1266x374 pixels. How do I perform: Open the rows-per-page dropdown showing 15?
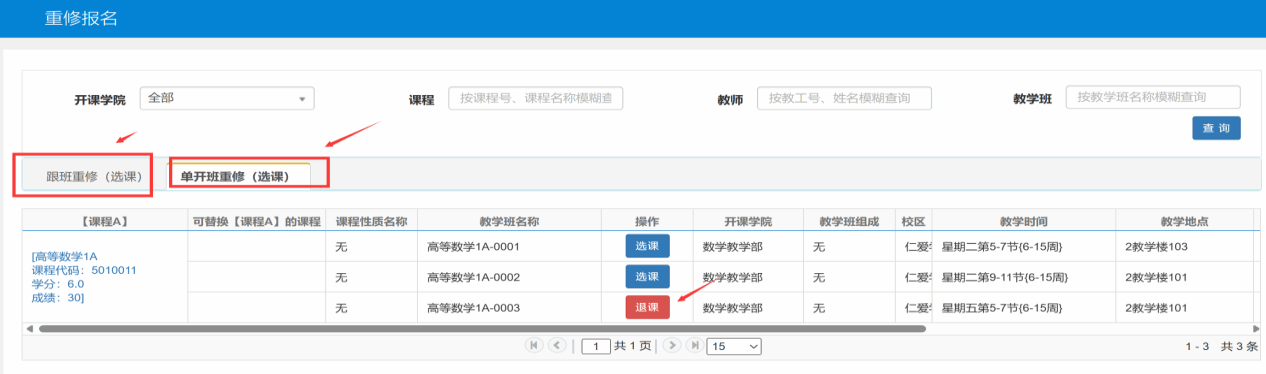(x=734, y=346)
